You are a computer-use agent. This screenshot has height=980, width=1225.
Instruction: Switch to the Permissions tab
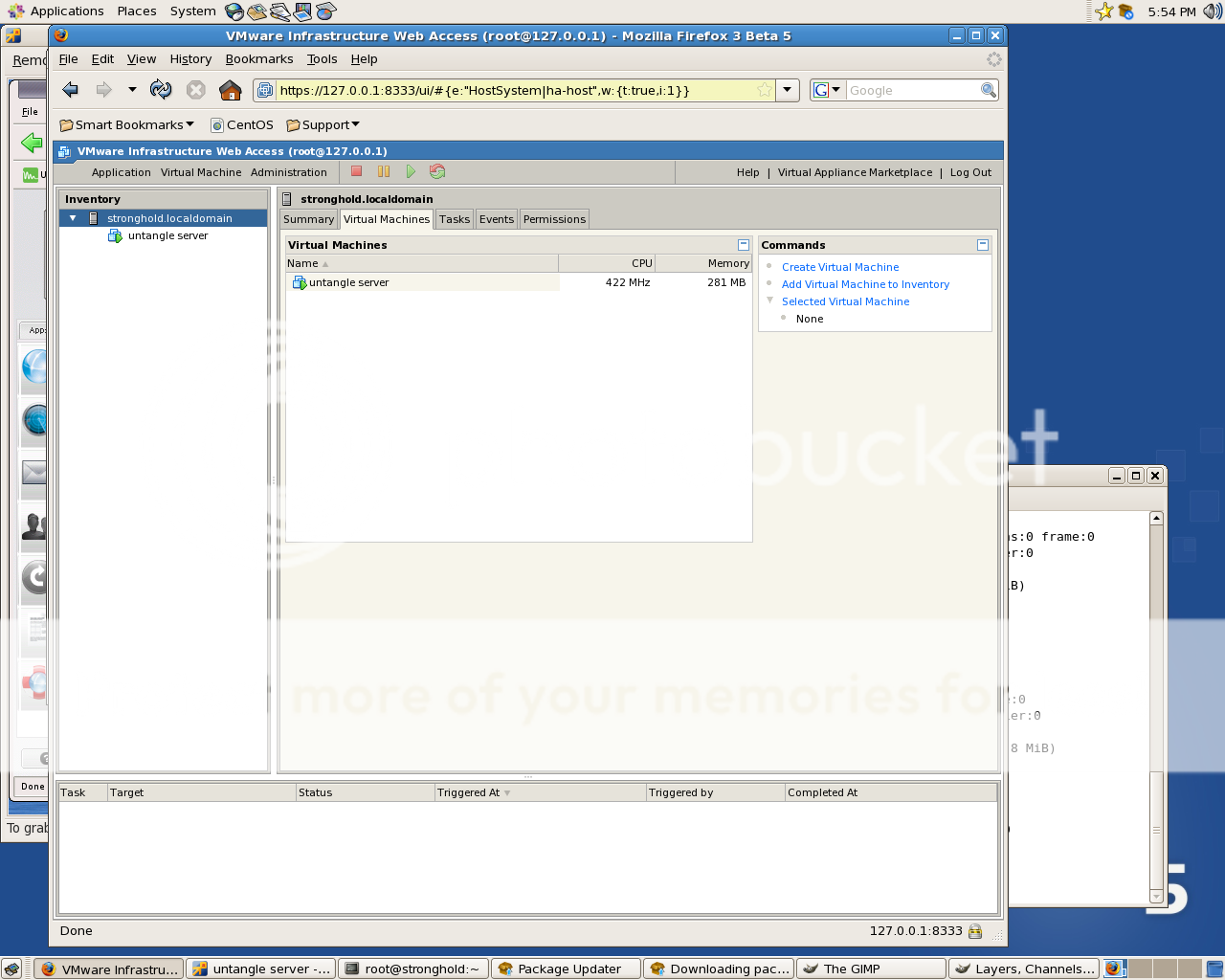[x=554, y=219]
